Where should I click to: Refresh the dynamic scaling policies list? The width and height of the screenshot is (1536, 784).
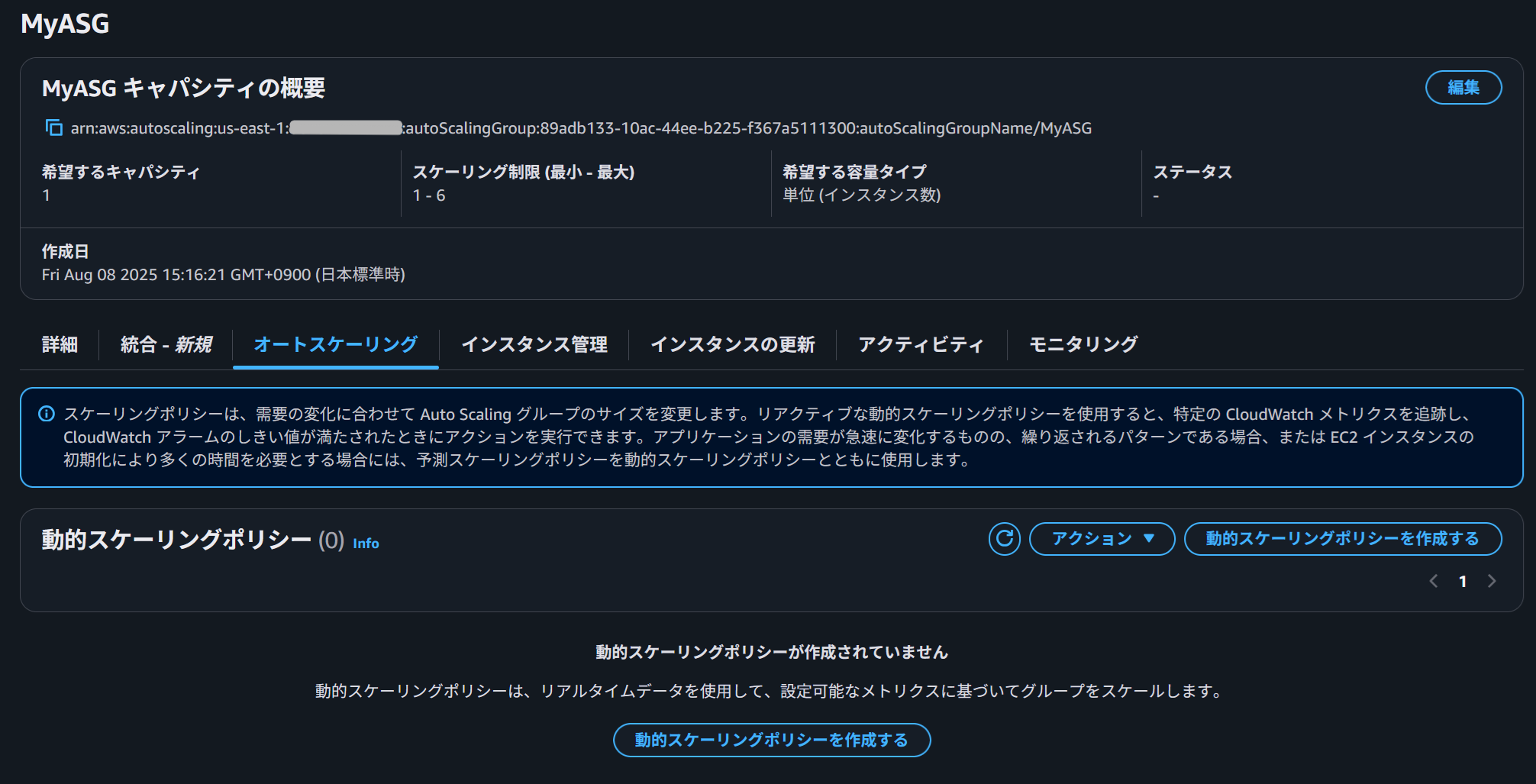coord(1004,539)
